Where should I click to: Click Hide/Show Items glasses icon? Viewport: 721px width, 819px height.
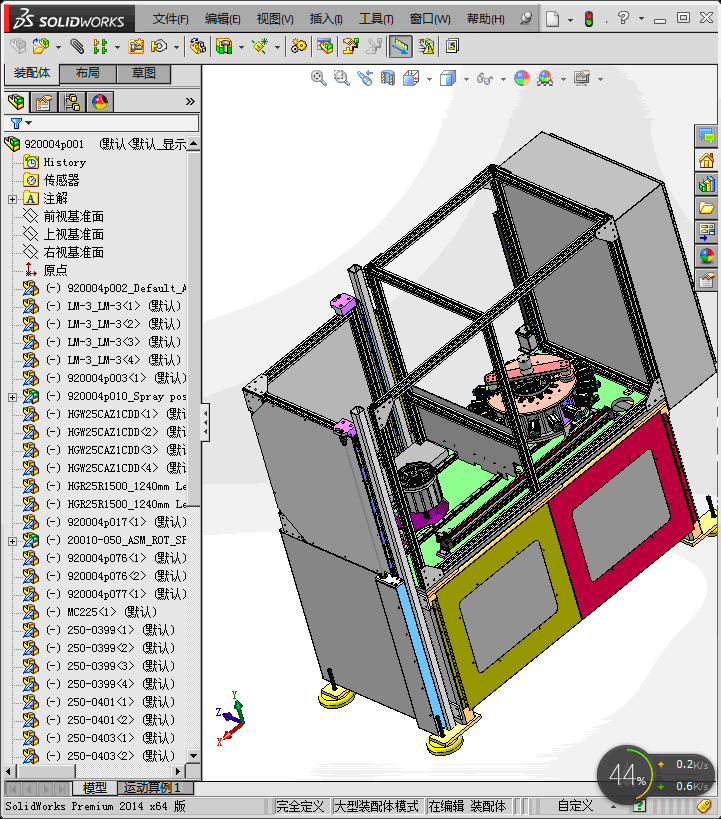[x=484, y=79]
